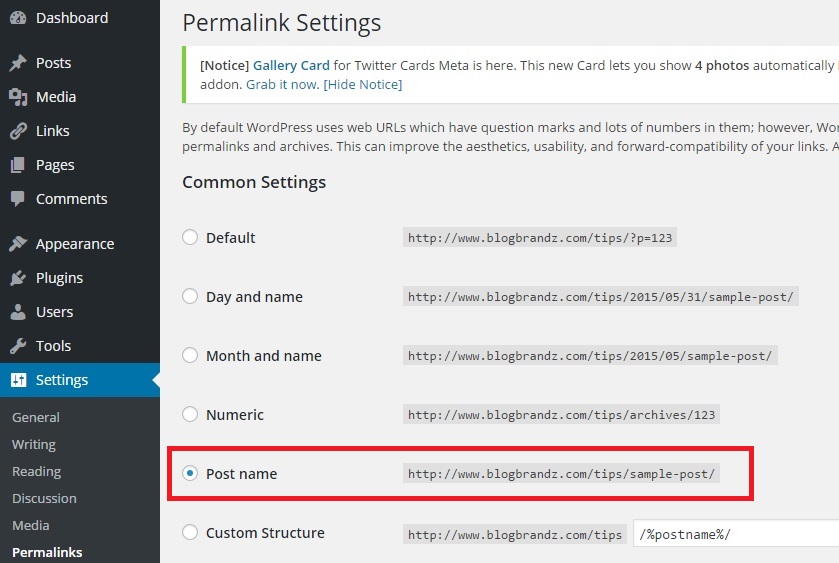Select the Numeric permalink radio button
This screenshot has width=839, height=563.
(x=190, y=415)
